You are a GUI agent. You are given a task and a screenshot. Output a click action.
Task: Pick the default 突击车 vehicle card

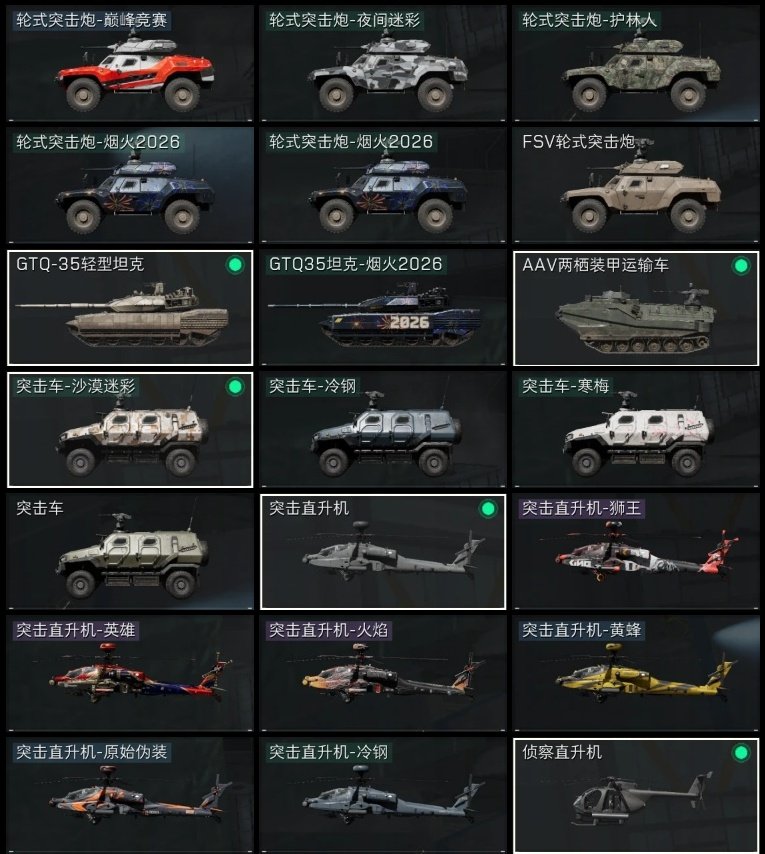pyautogui.click(x=130, y=552)
